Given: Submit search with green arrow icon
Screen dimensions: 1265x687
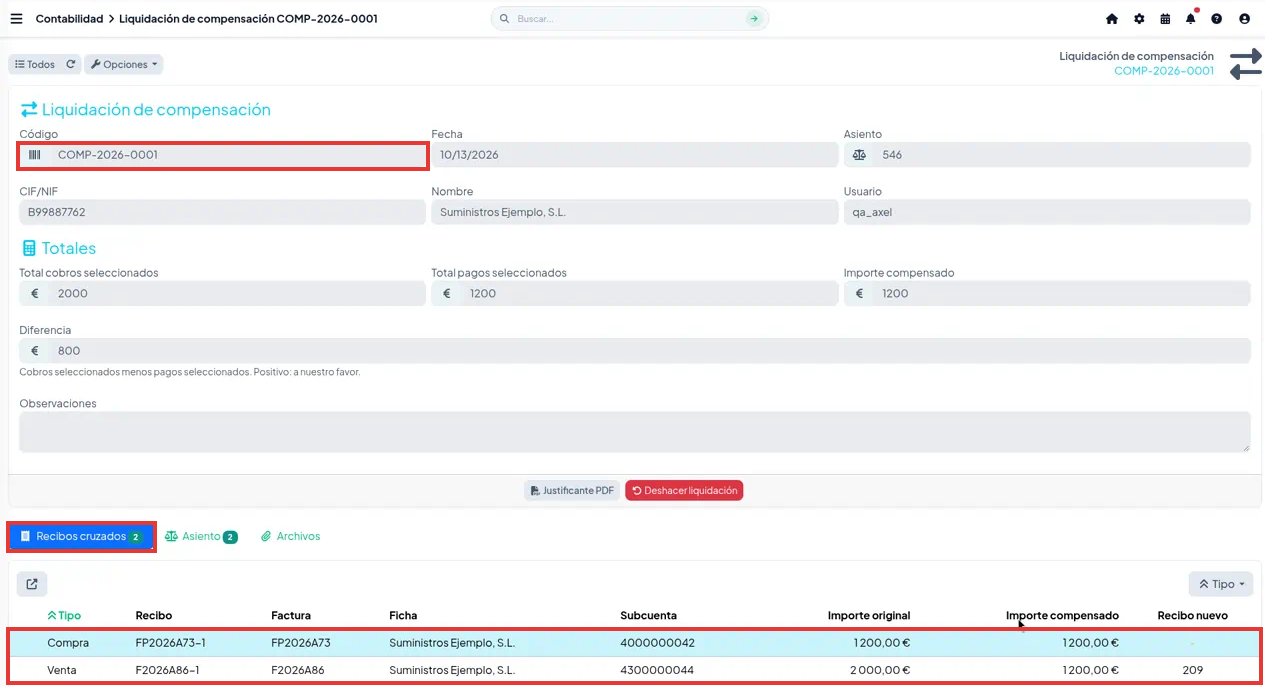Looking at the screenshot, I should 753,19.
